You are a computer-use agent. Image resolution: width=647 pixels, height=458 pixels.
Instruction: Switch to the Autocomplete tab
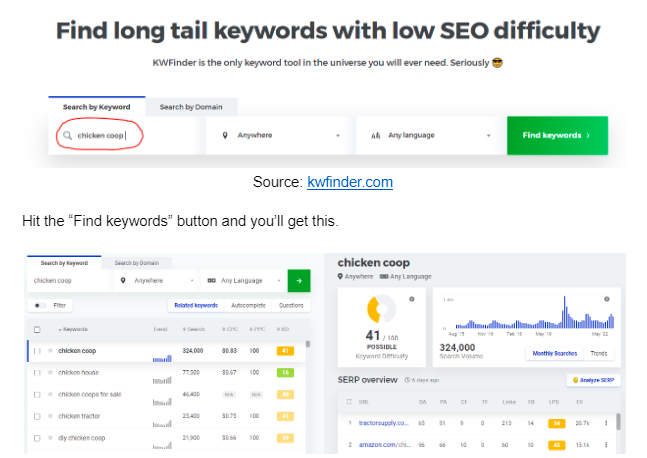tap(248, 305)
